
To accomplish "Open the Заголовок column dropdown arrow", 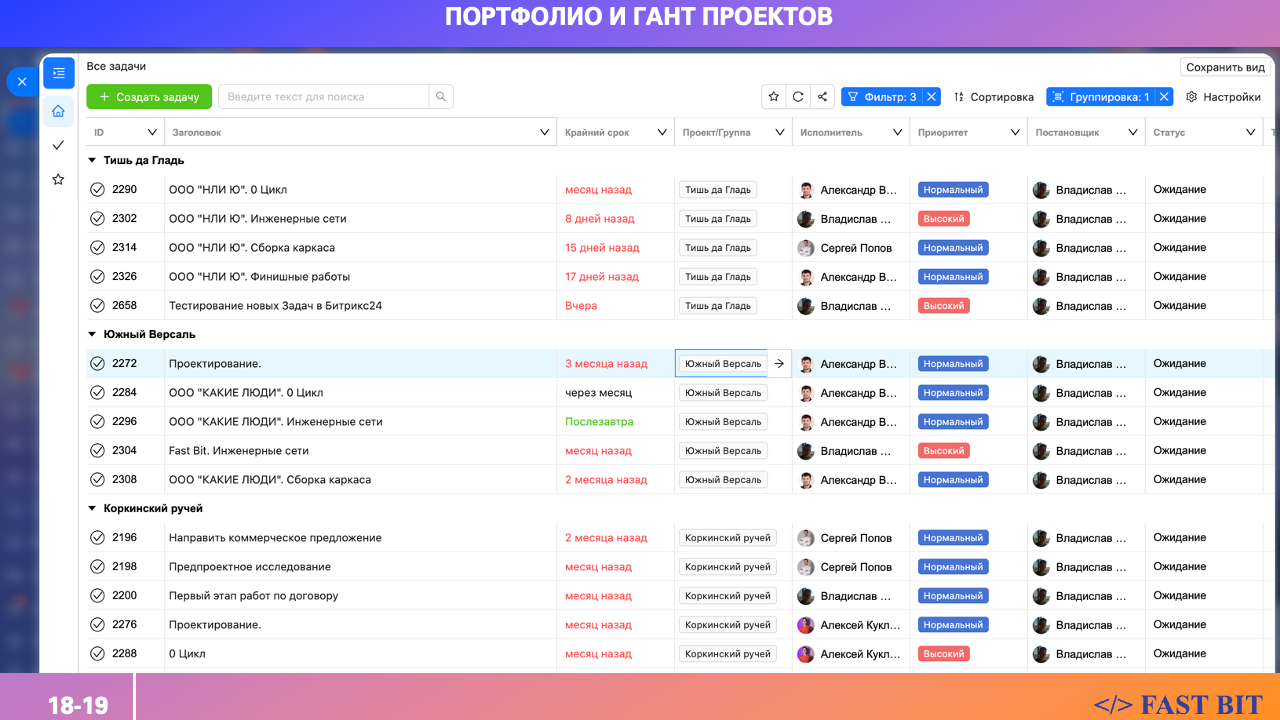I will pos(545,132).
